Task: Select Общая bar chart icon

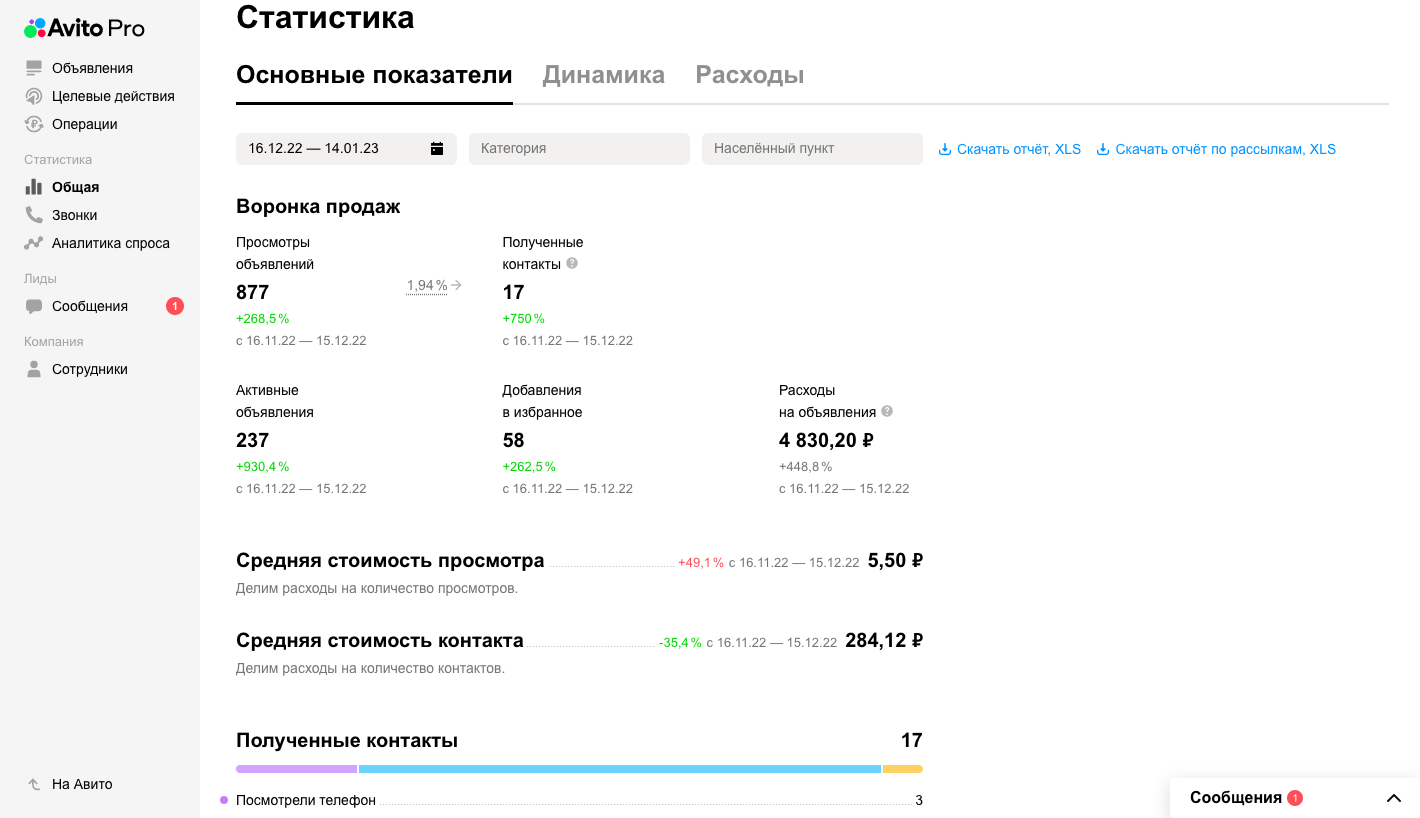Action: [x=34, y=187]
